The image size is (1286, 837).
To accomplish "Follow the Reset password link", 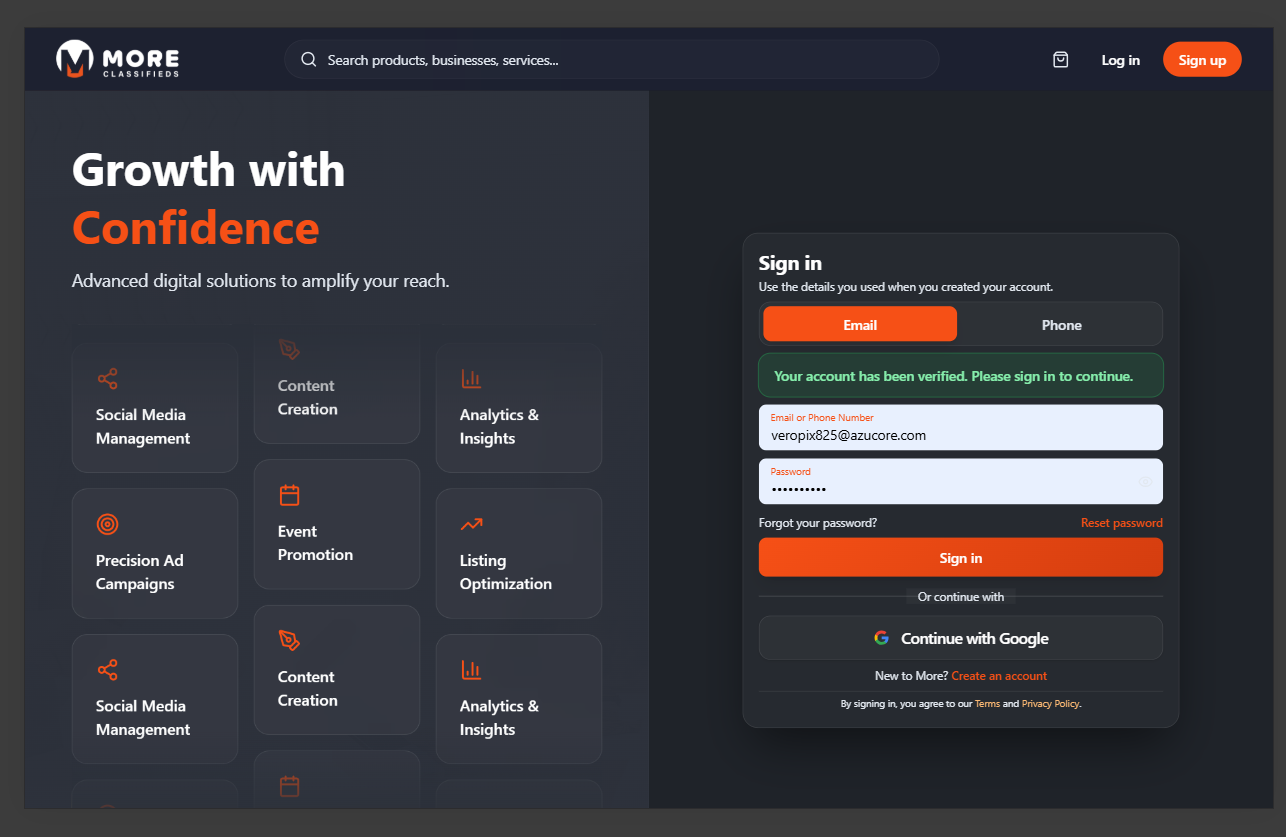I will click(x=1121, y=523).
